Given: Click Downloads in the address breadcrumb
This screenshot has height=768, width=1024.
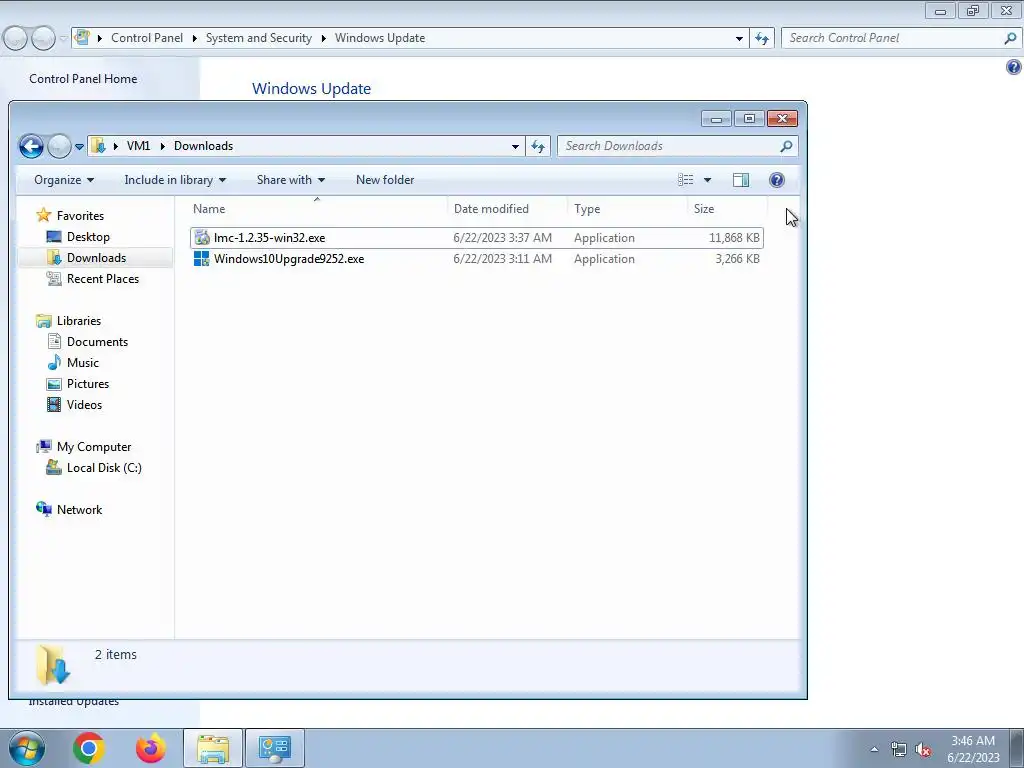Looking at the screenshot, I should point(203,146).
